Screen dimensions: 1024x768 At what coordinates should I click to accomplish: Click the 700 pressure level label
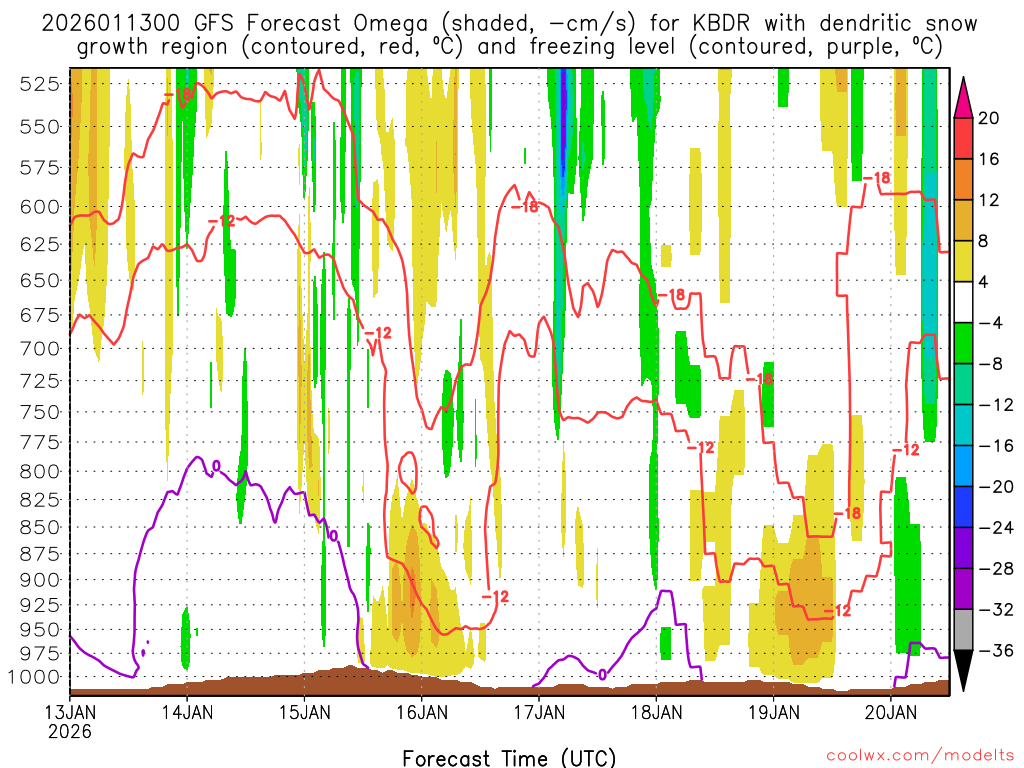click(x=39, y=348)
